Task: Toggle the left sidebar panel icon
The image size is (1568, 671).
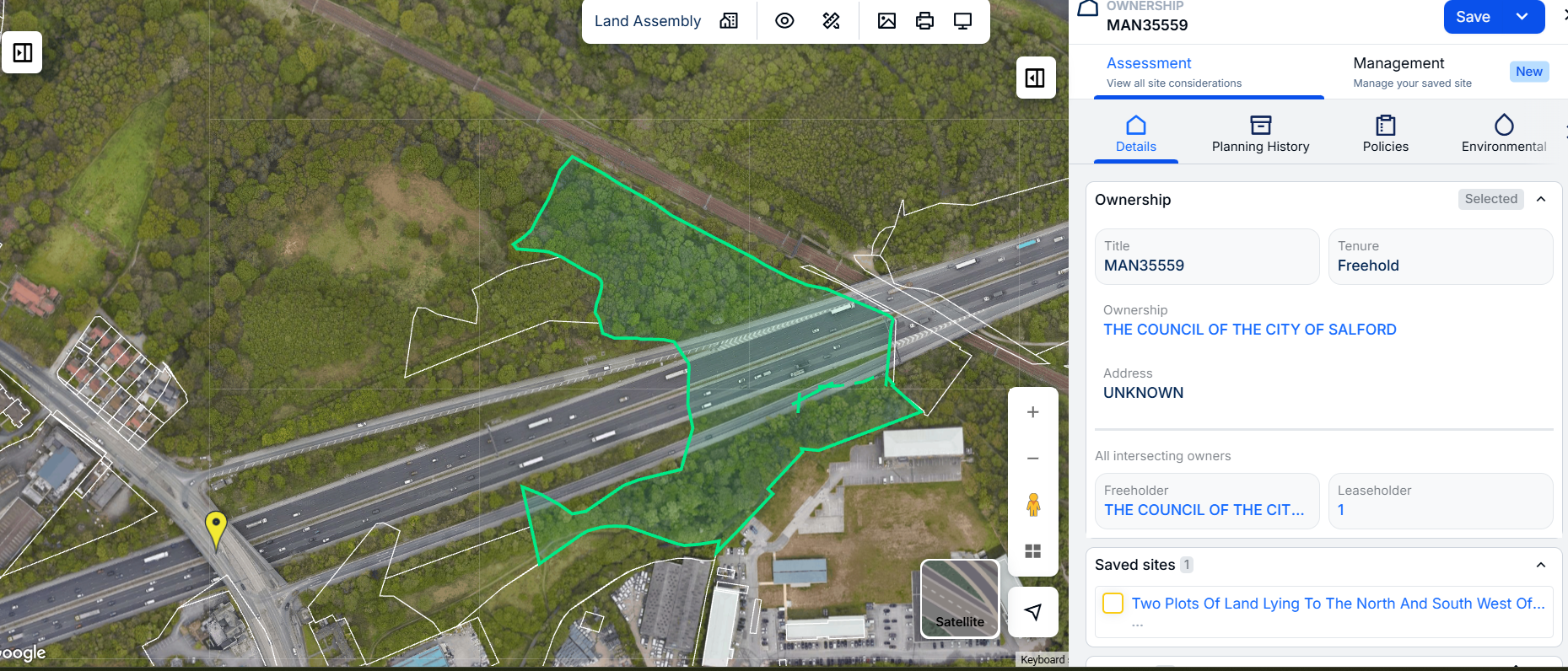Action: click(x=23, y=52)
